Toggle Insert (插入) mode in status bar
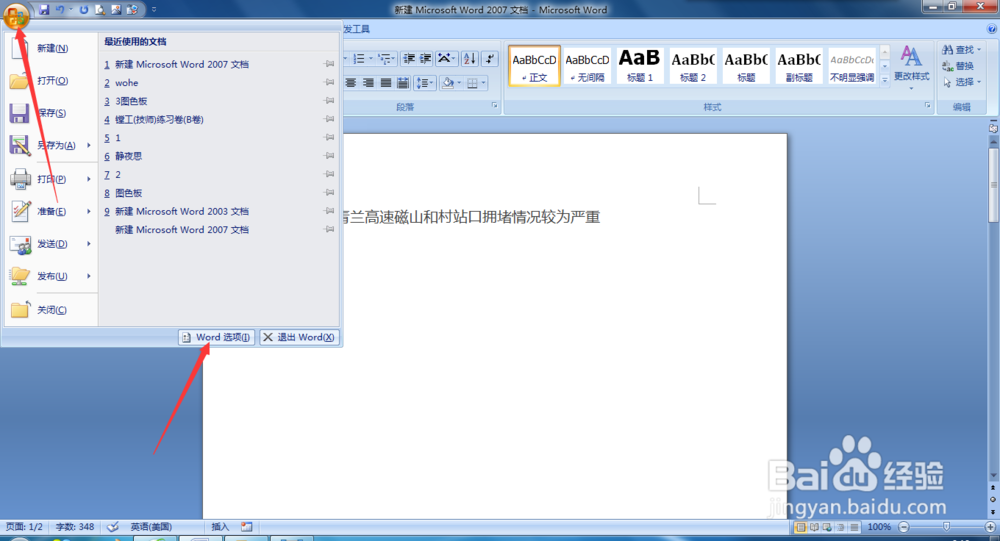The height and width of the screenshot is (541, 1000). click(x=220, y=527)
